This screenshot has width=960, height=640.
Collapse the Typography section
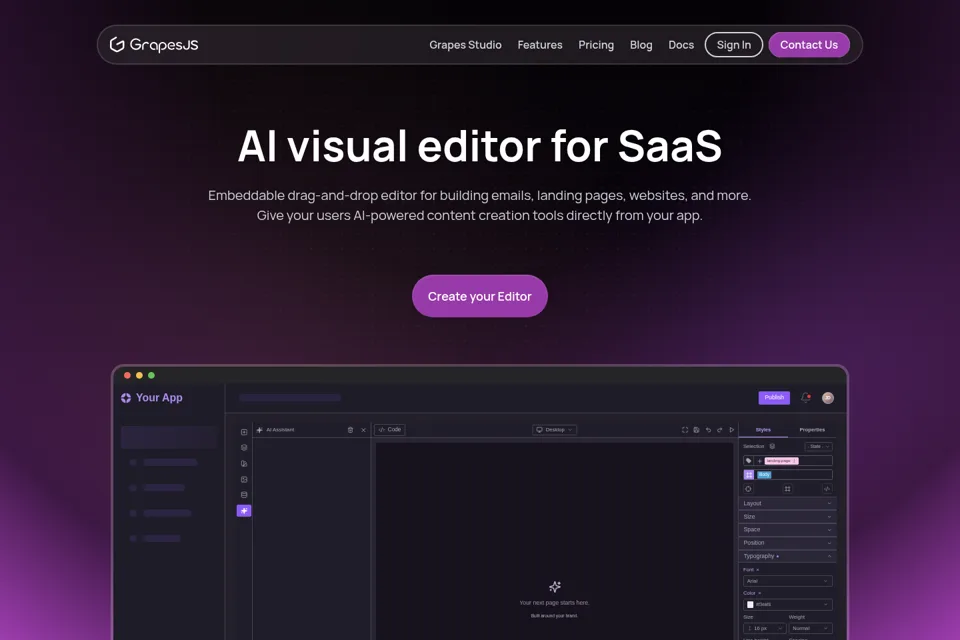tap(787, 556)
